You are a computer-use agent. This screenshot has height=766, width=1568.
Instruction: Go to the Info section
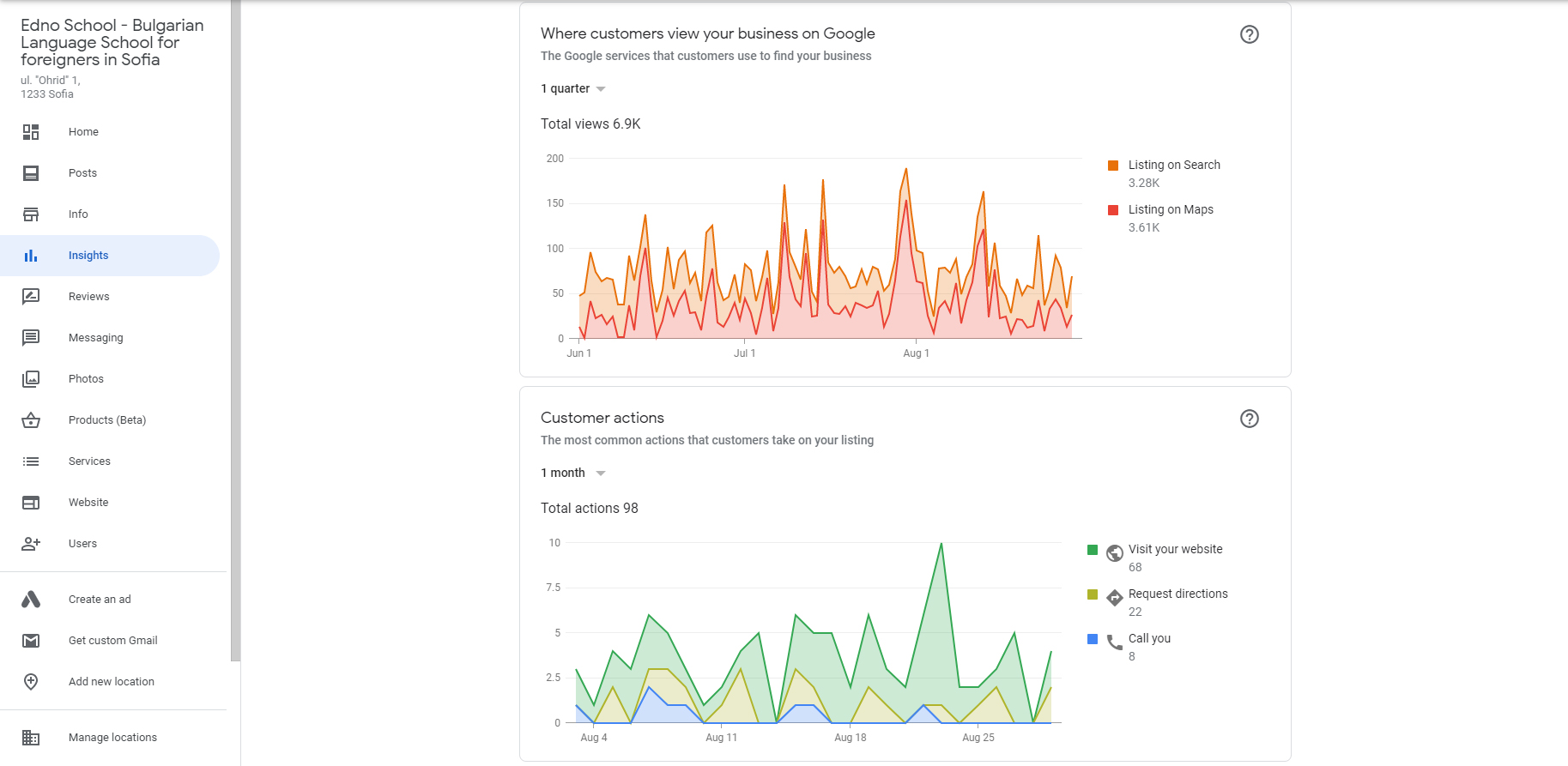(x=78, y=214)
